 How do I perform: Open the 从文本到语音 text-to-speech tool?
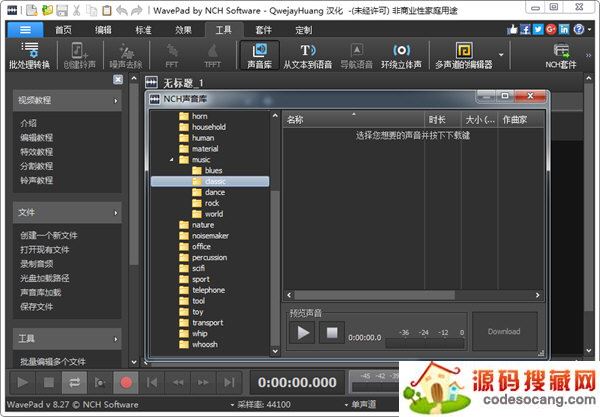(308, 56)
